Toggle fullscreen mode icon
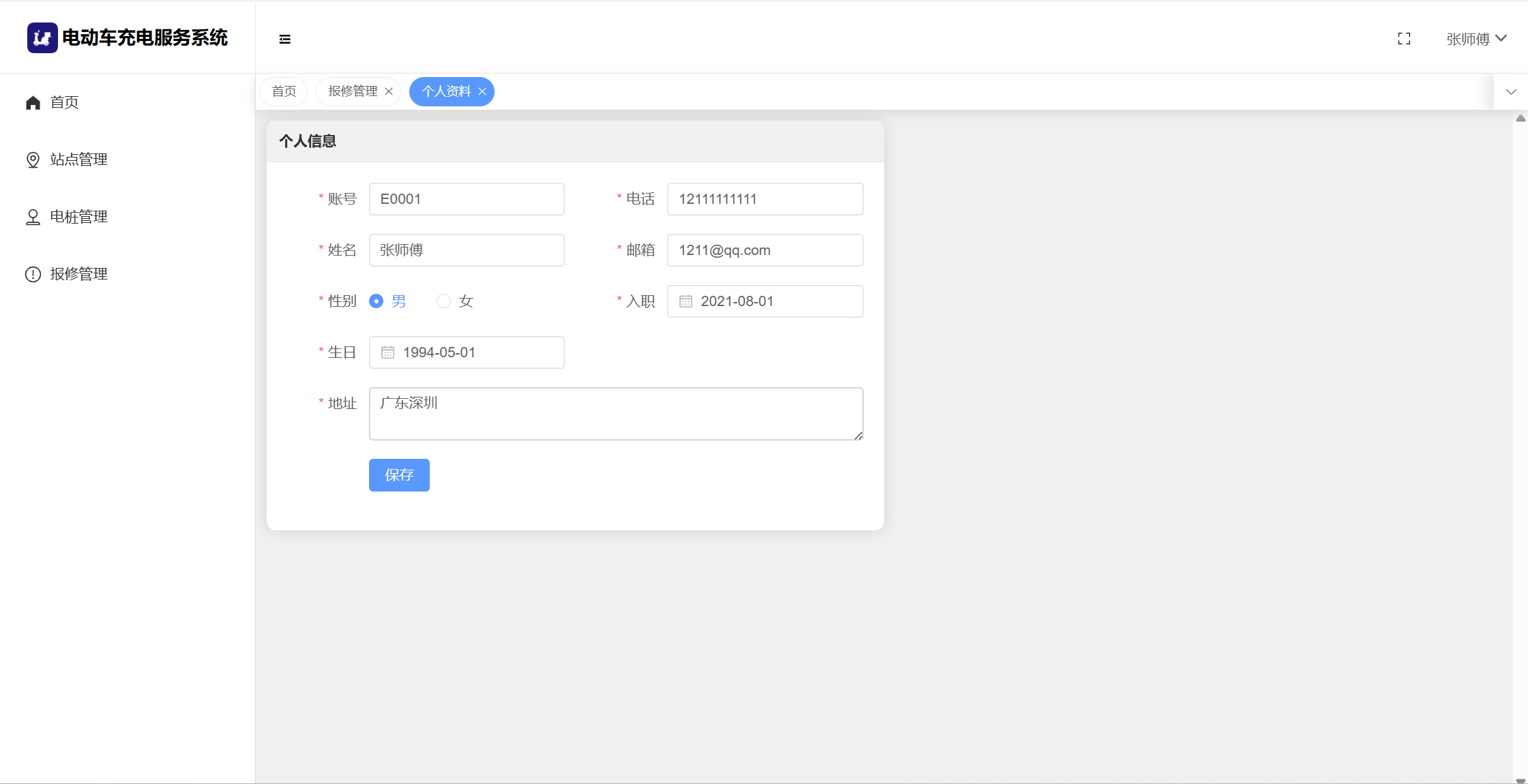1528x784 pixels. pos(1404,39)
